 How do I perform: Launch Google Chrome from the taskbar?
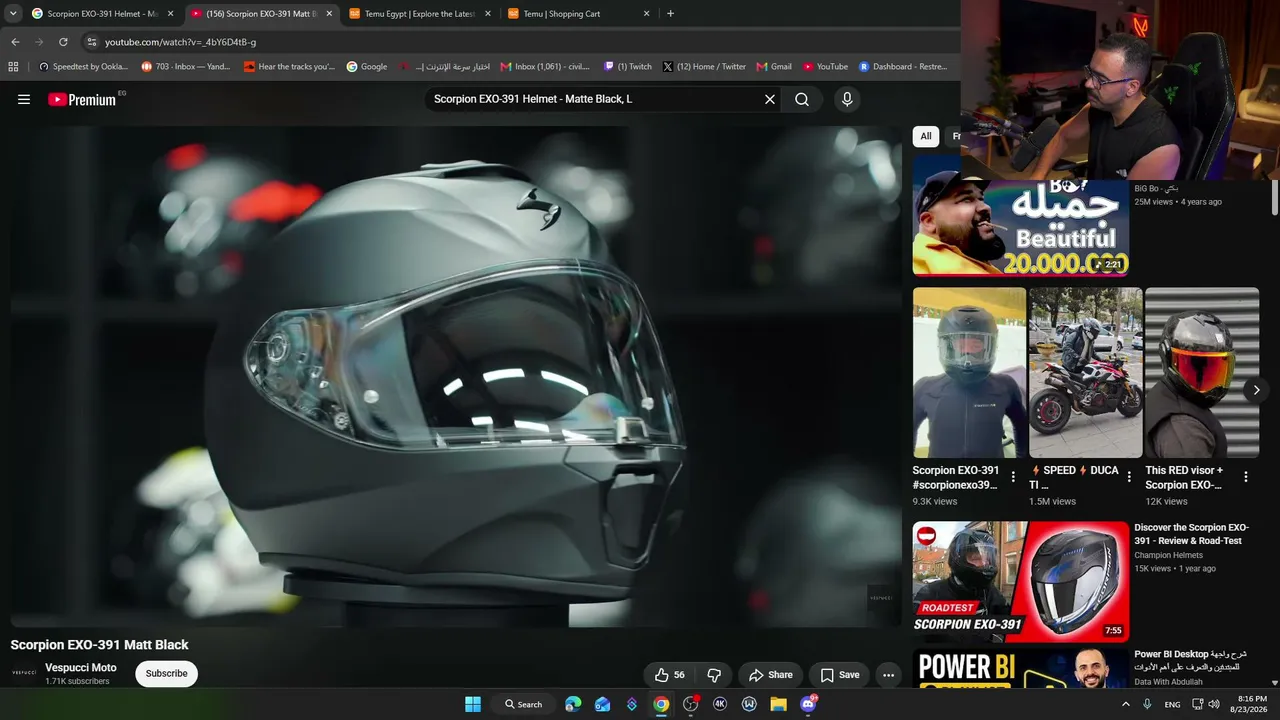tap(661, 704)
